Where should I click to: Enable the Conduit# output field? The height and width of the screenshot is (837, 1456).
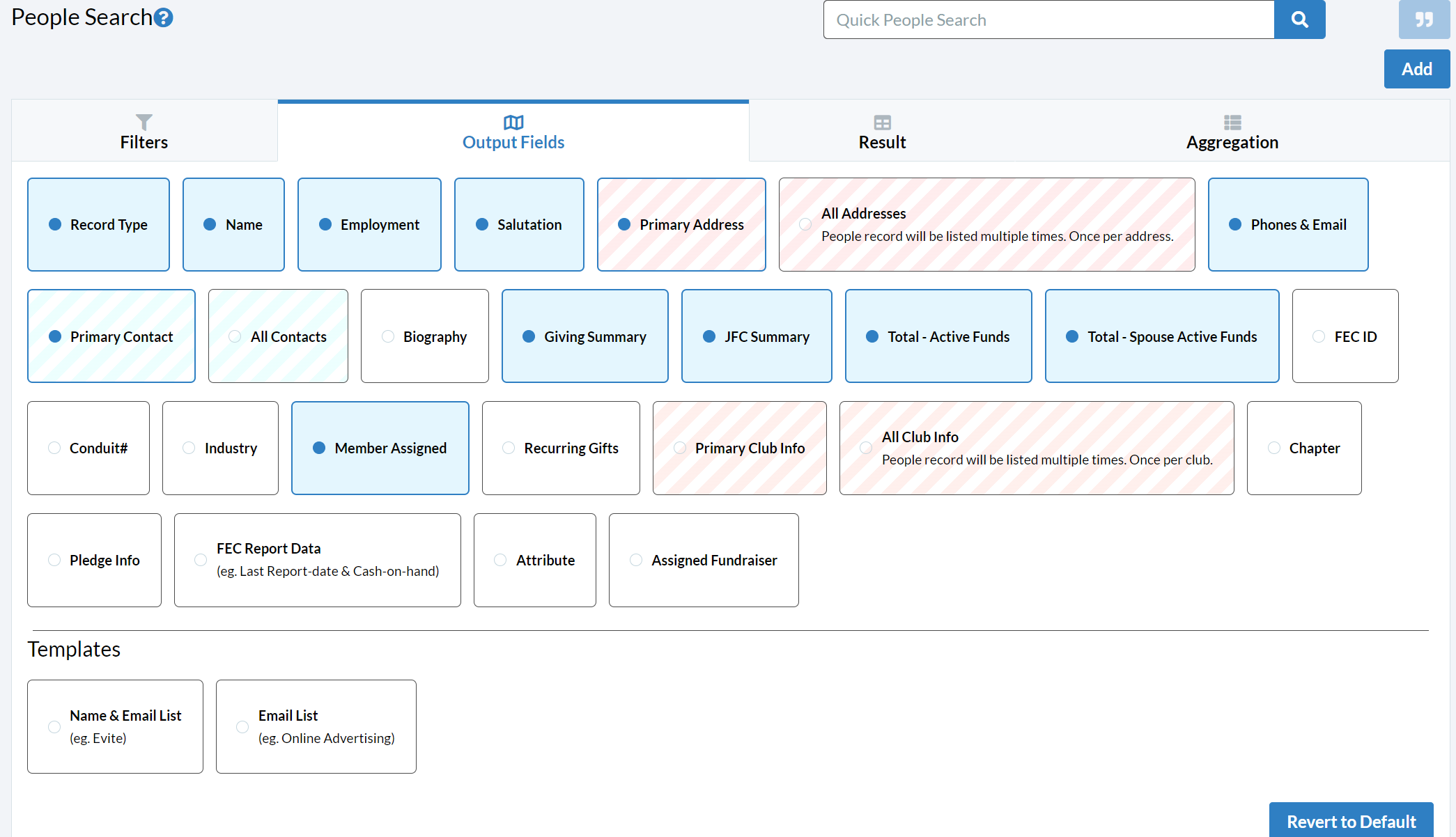(x=88, y=448)
